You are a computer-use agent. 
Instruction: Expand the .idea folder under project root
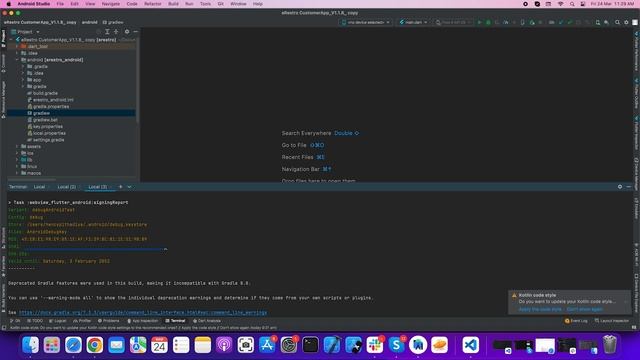pos(17,53)
